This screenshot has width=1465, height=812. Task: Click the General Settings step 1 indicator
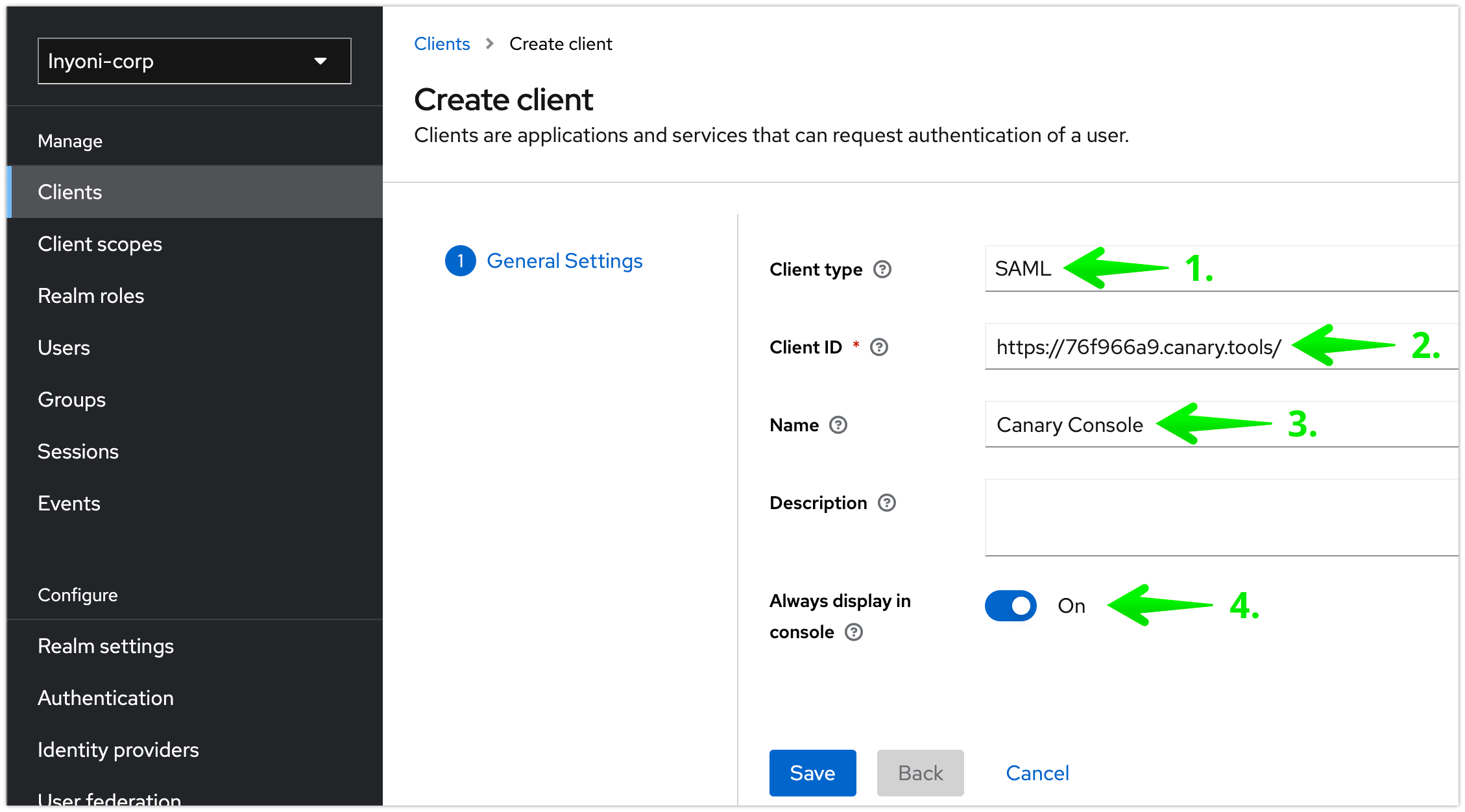point(460,261)
